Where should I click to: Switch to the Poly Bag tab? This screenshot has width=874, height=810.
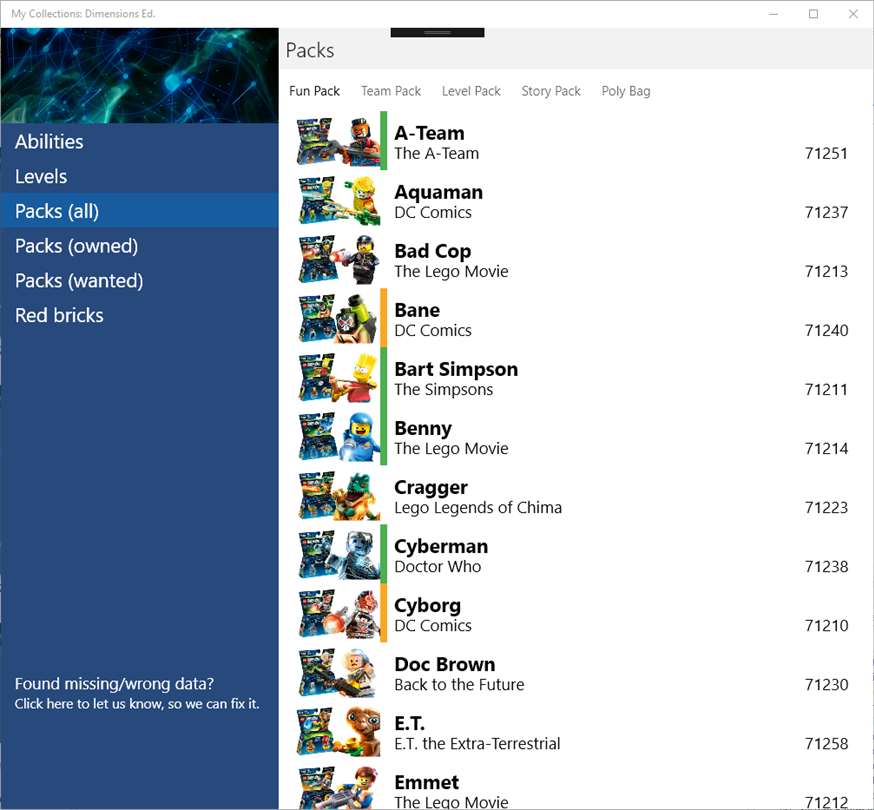point(626,91)
